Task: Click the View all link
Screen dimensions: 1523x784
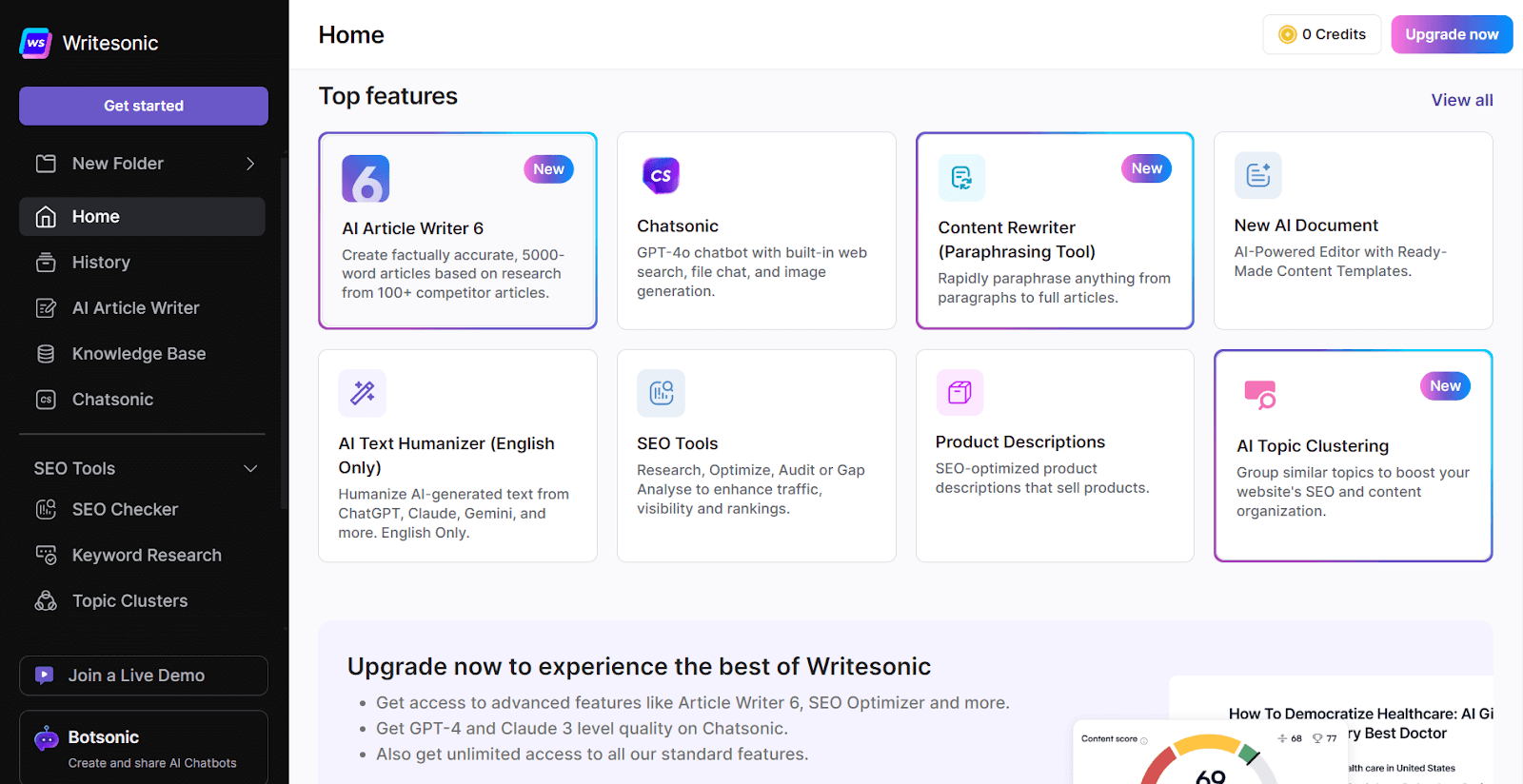Action: point(1462,100)
